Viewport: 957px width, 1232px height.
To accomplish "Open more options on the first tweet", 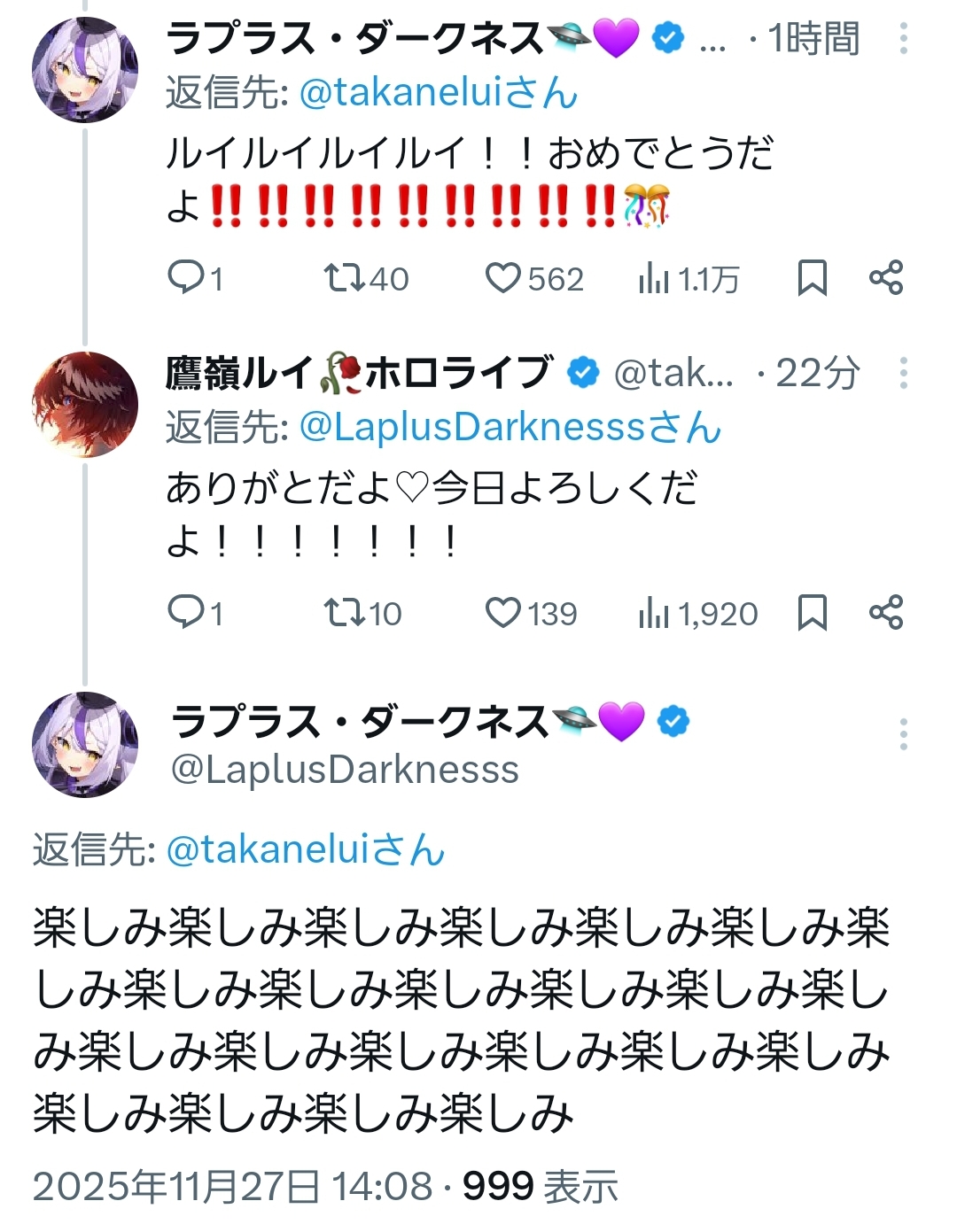I will point(903,38).
